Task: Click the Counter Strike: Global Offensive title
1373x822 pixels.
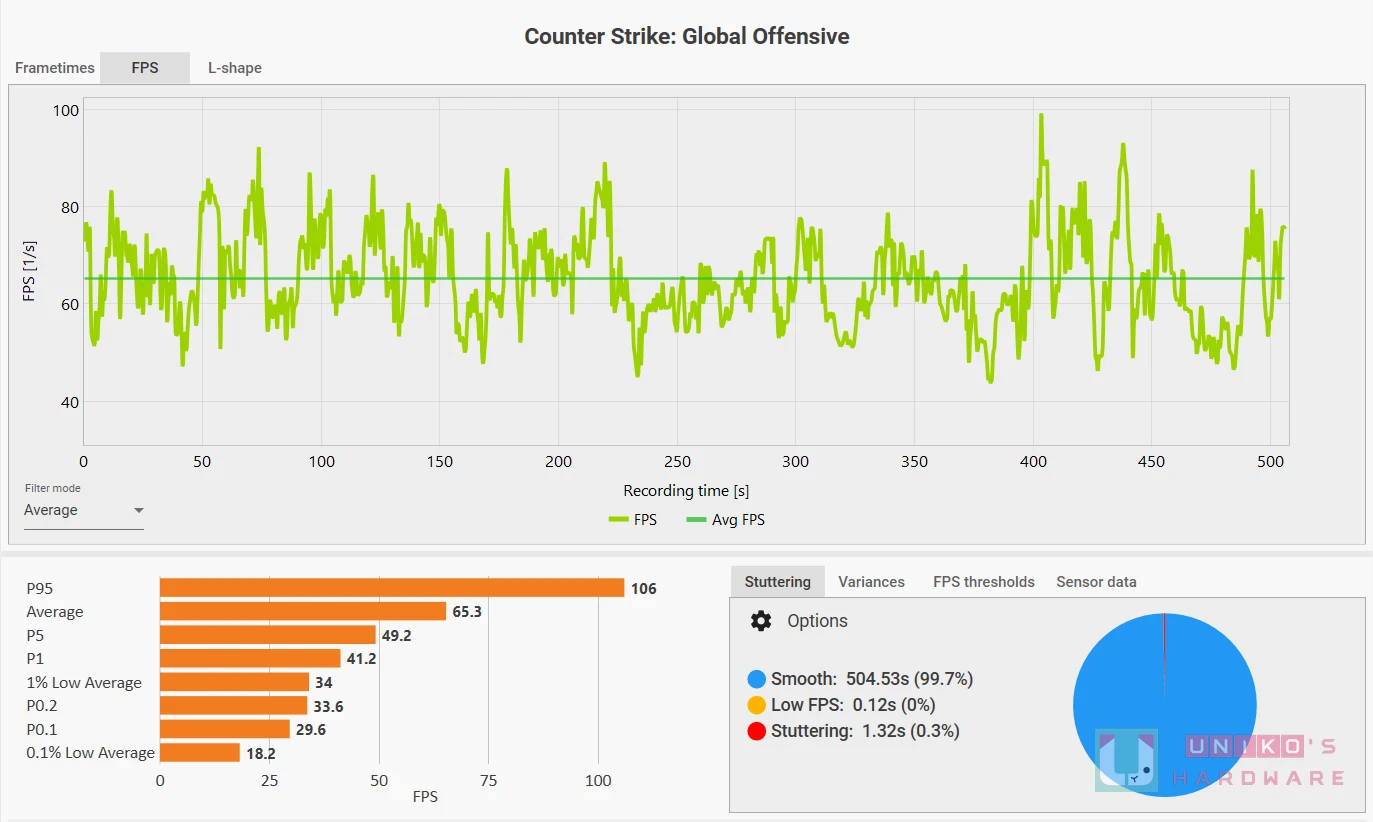Action: [x=687, y=37]
